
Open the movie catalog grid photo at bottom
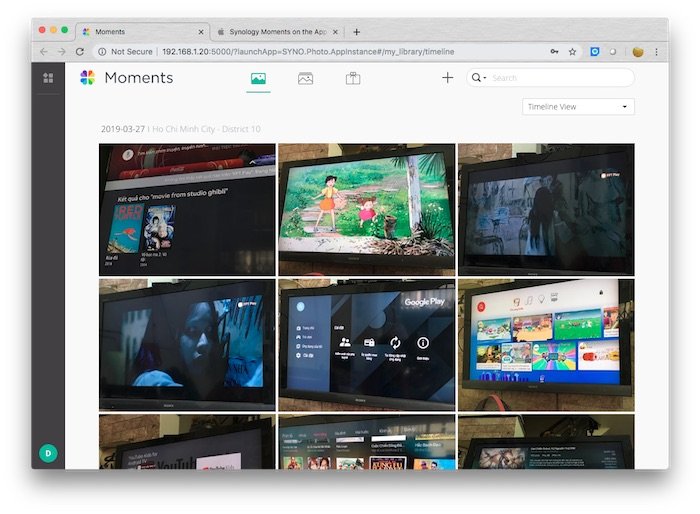[x=367, y=442]
